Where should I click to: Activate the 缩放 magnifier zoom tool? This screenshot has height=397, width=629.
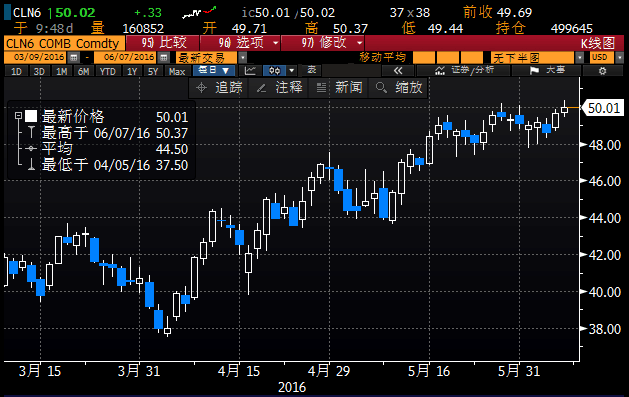click(399, 87)
